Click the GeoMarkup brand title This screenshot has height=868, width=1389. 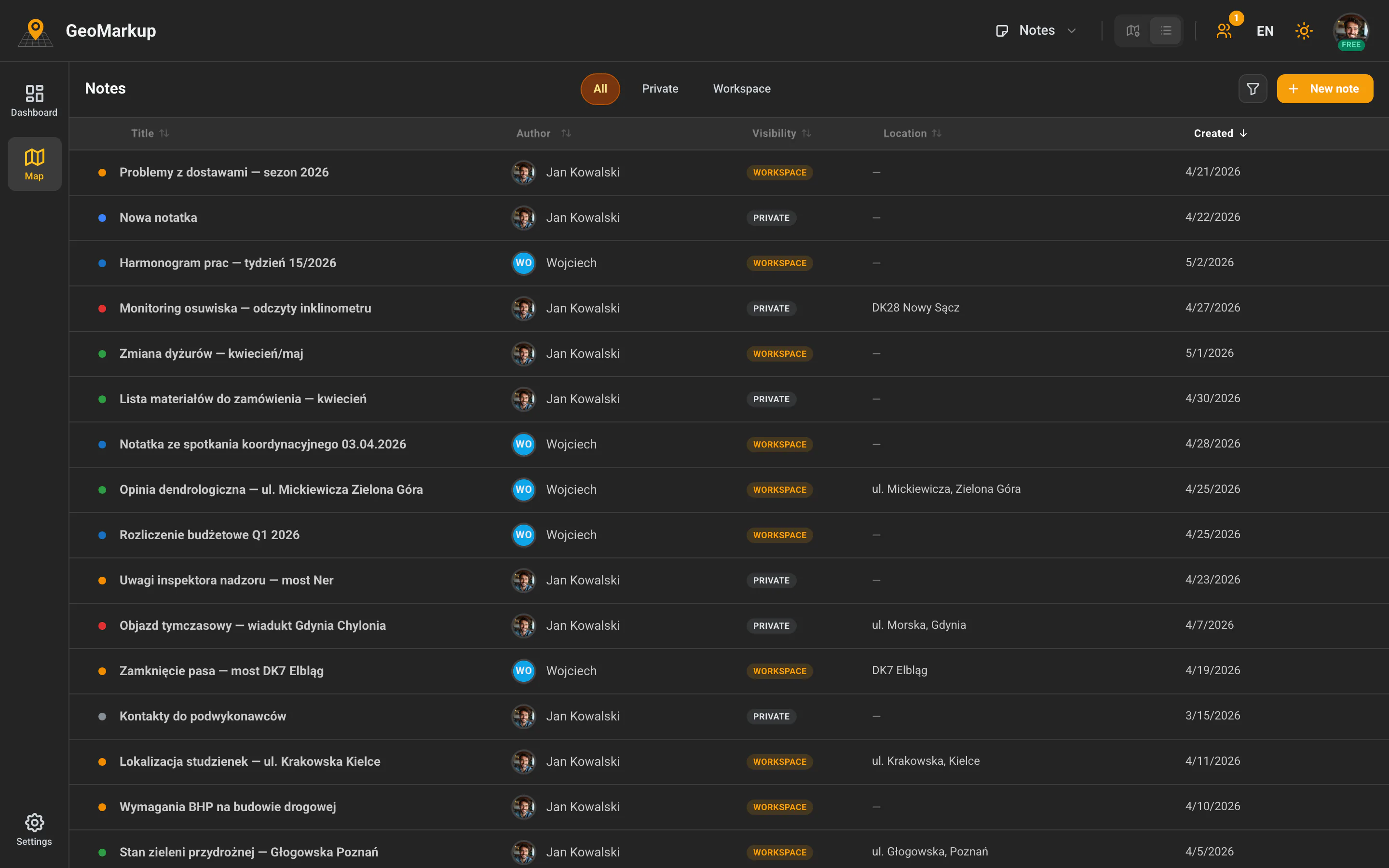pyautogui.click(x=111, y=30)
